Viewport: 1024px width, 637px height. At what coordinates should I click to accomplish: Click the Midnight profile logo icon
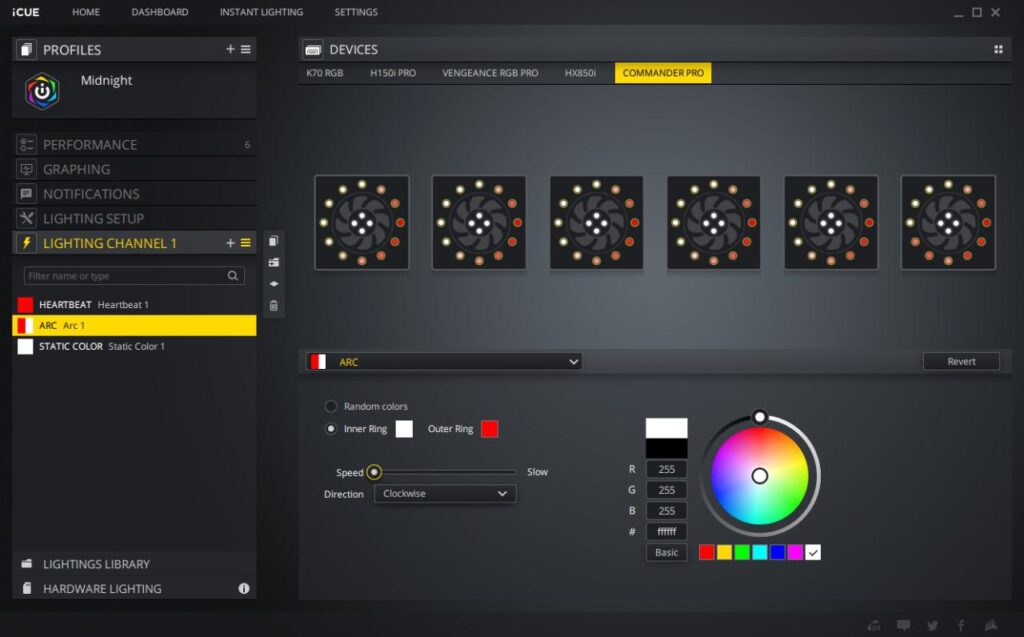42,91
